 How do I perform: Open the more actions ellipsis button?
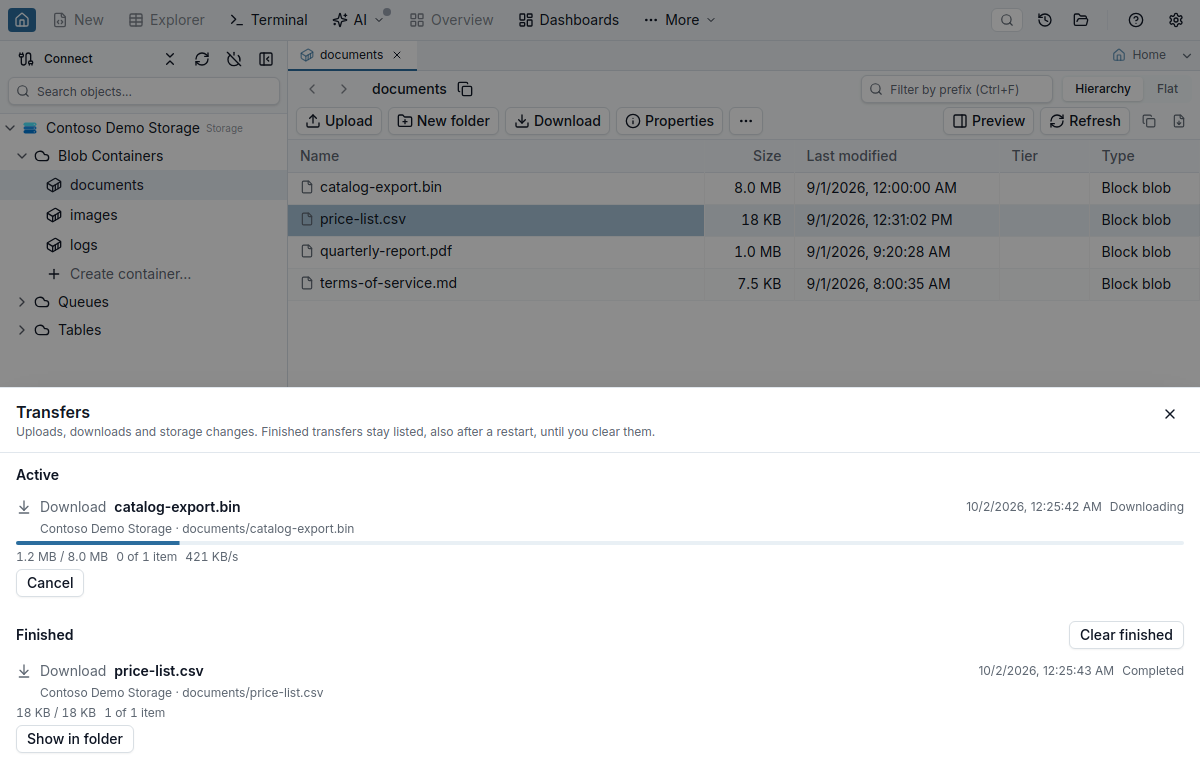pos(746,121)
